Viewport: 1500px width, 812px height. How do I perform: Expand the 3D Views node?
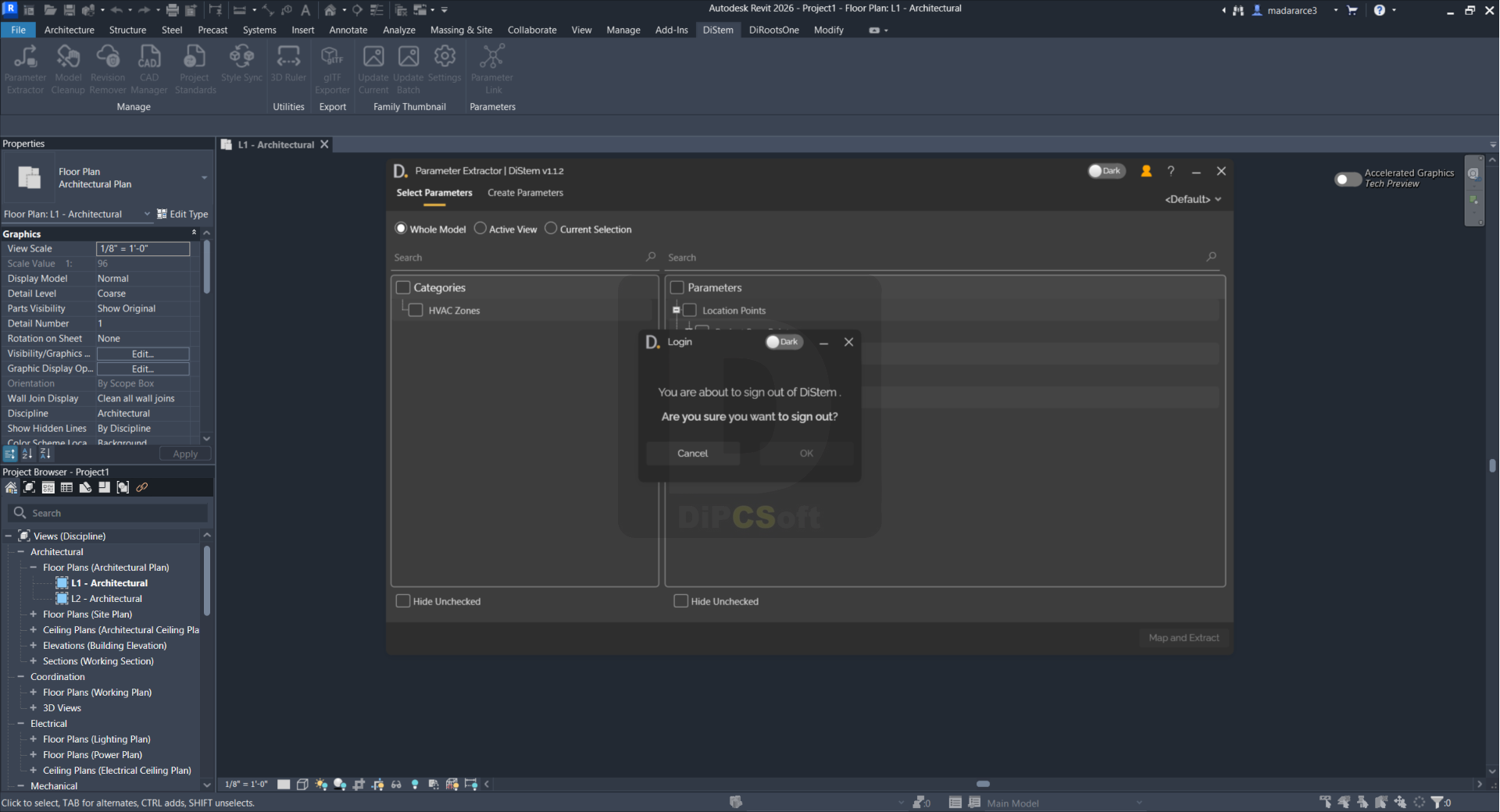click(34, 708)
